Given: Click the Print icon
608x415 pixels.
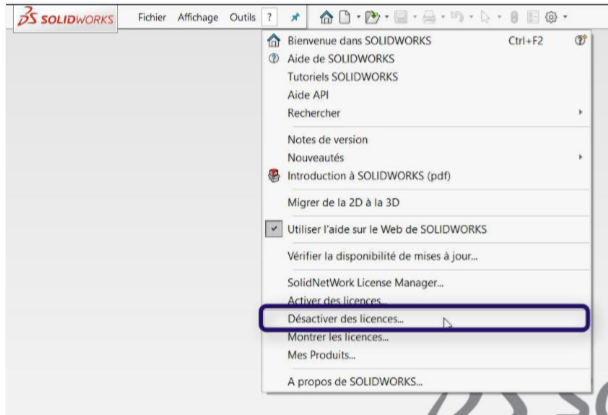Looking at the screenshot, I should (429, 17).
